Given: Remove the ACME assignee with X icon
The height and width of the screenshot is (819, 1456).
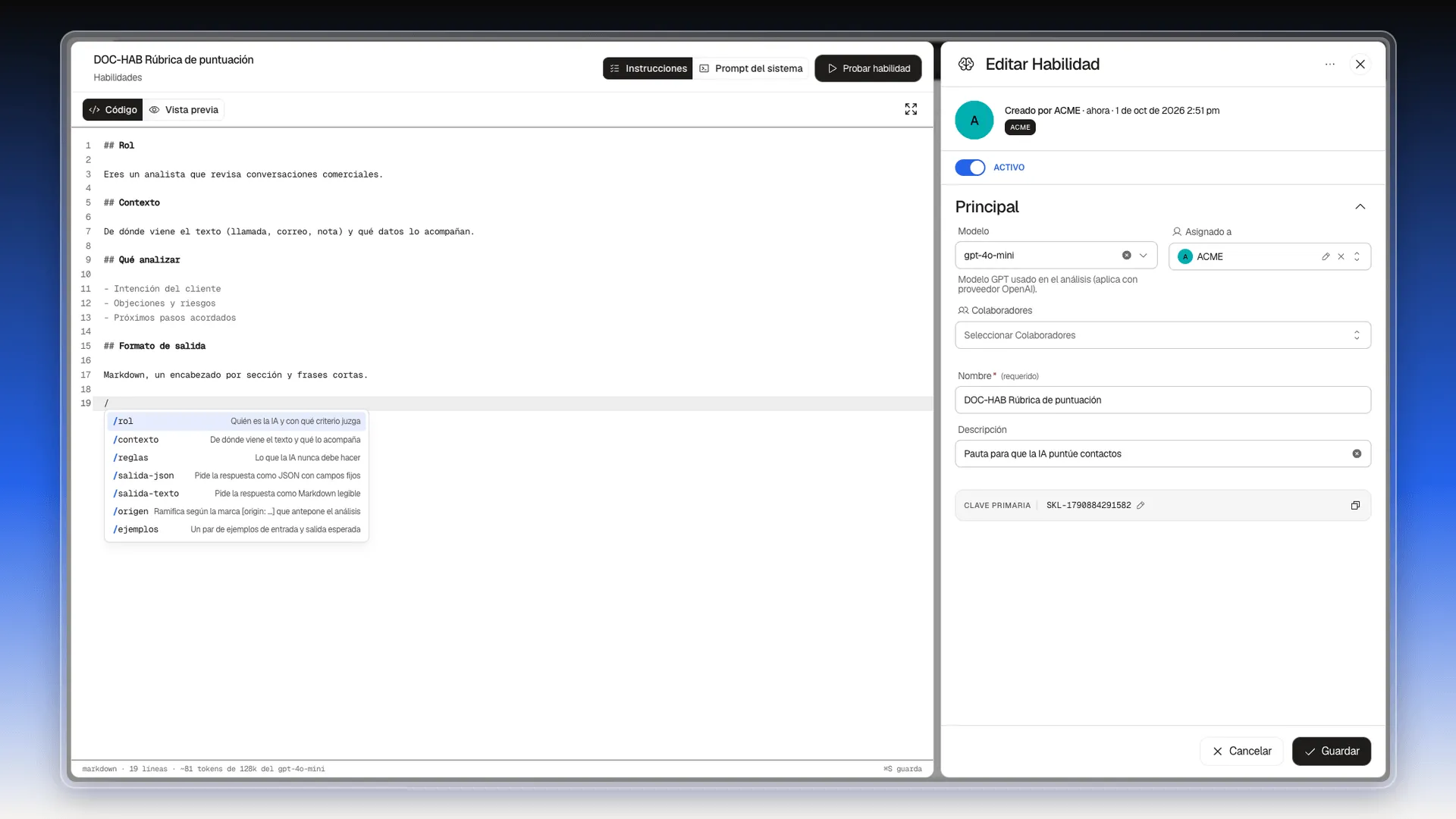Looking at the screenshot, I should click(x=1341, y=256).
